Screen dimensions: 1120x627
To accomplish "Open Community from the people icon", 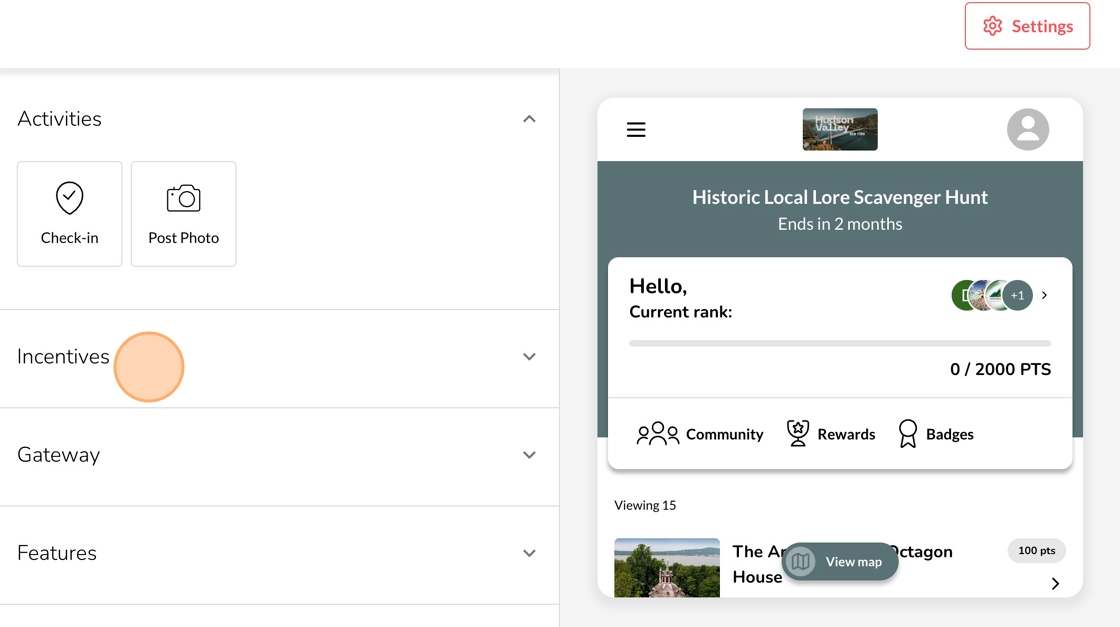I will tap(658, 434).
